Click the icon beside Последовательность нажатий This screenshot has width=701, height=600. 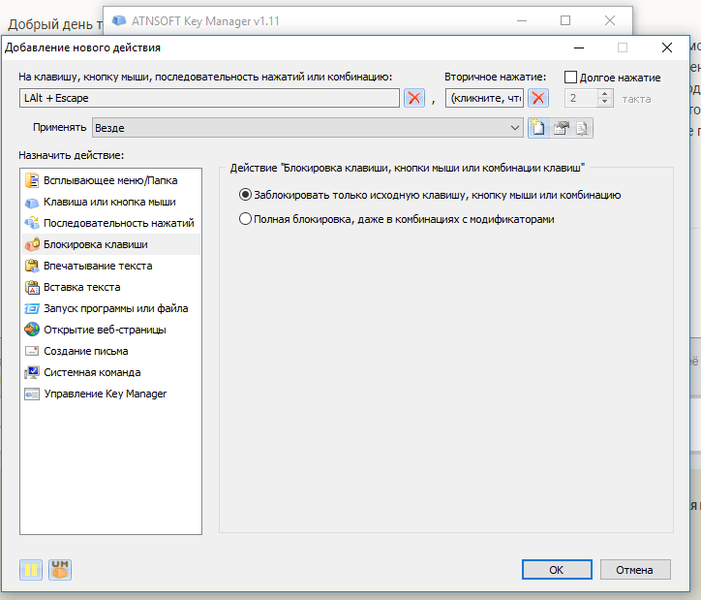tap(32, 223)
